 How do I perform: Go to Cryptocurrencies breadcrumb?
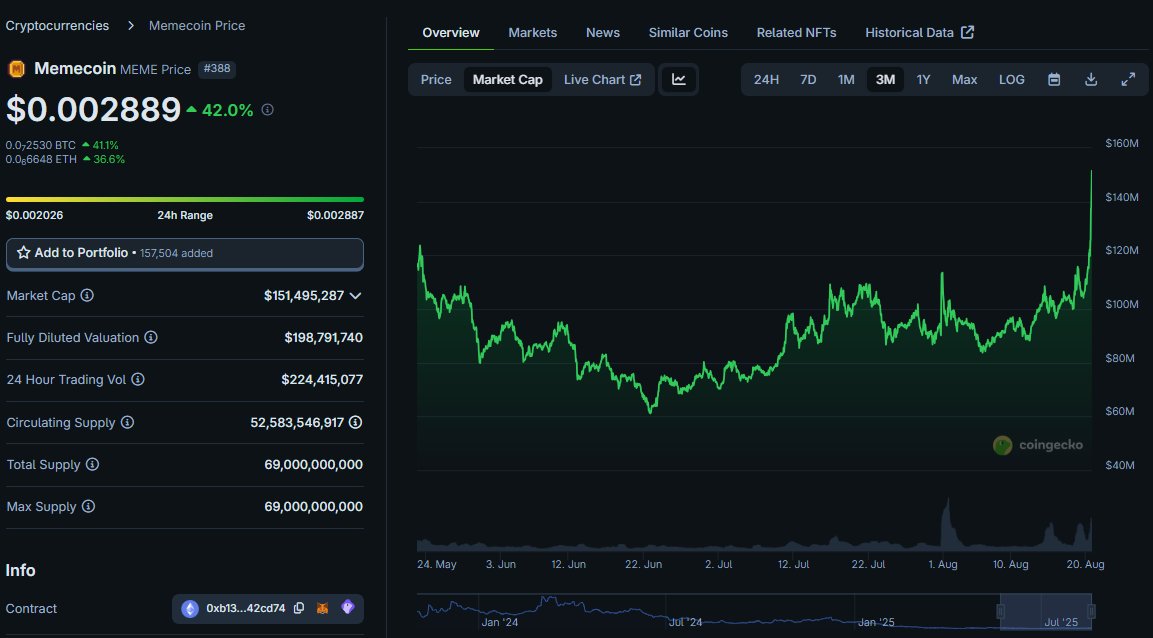coord(57,25)
